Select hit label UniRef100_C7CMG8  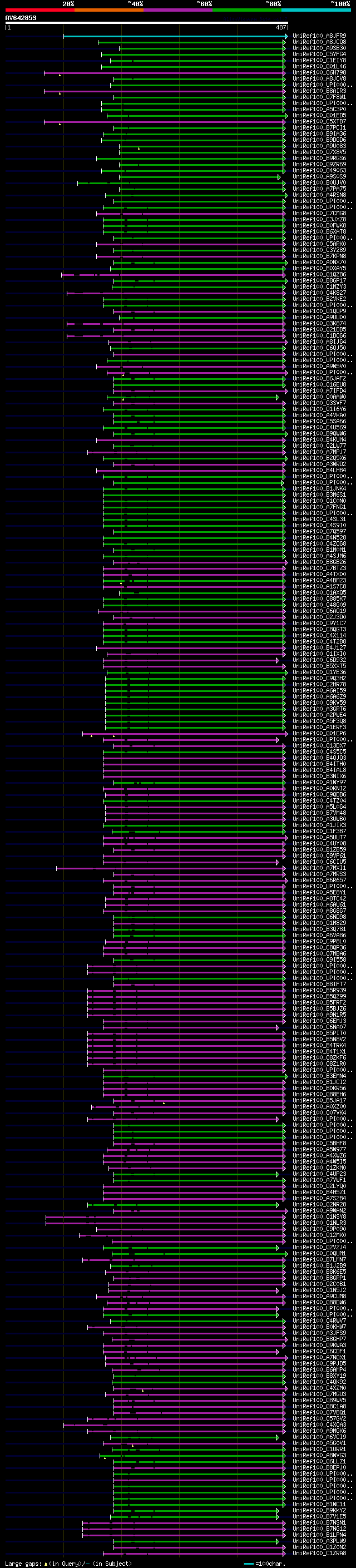click(319, 214)
